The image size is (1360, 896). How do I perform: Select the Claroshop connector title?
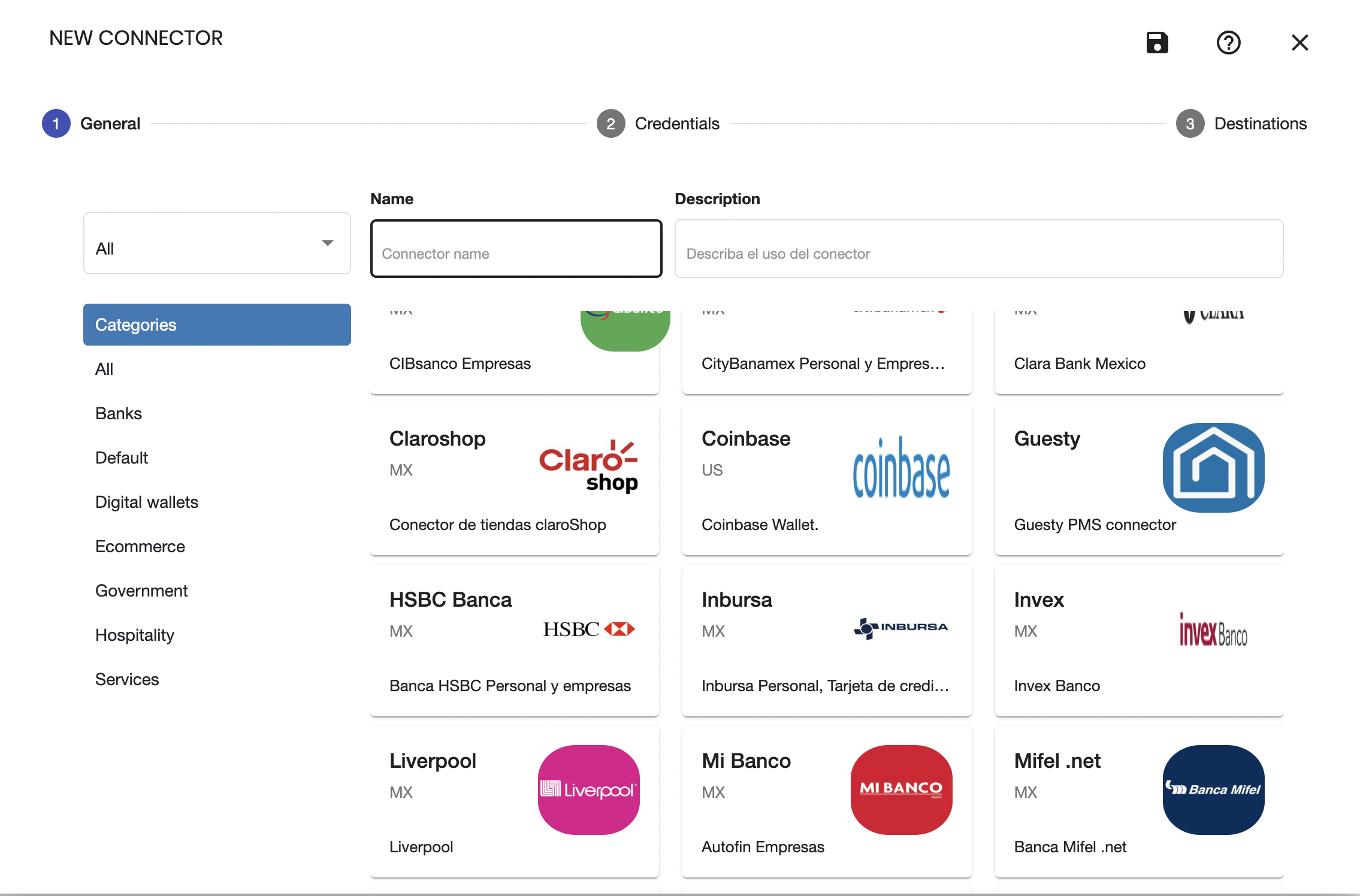coord(437,438)
